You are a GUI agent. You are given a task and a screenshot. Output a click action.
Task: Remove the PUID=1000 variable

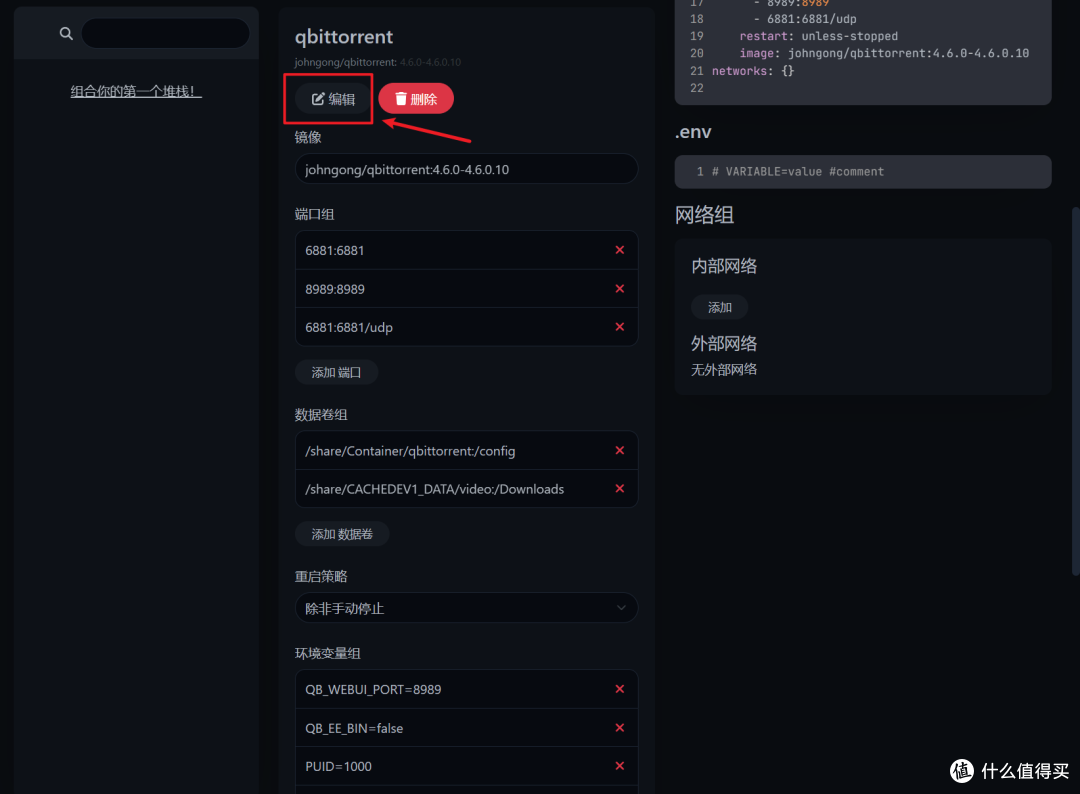pyautogui.click(x=620, y=766)
